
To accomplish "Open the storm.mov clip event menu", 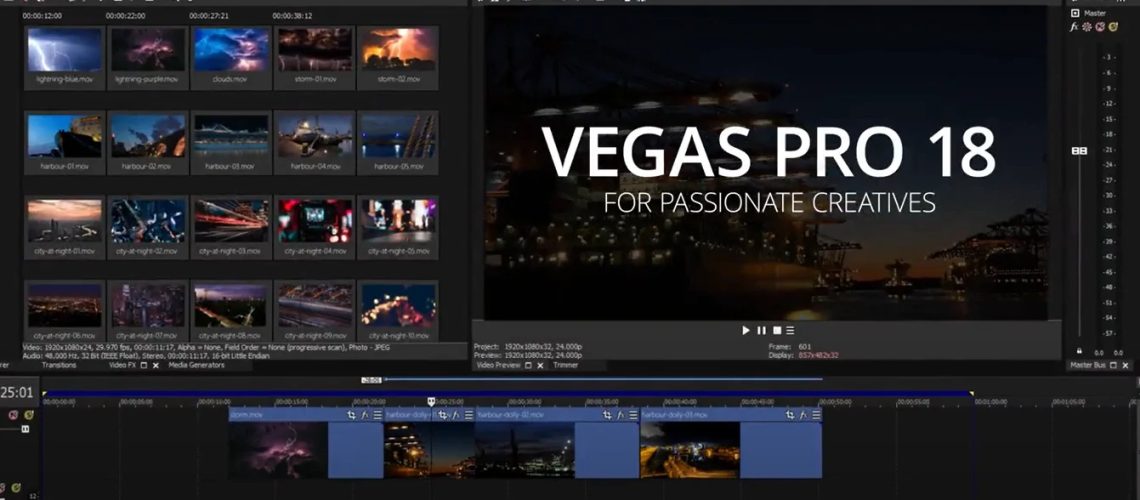I will (x=377, y=415).
